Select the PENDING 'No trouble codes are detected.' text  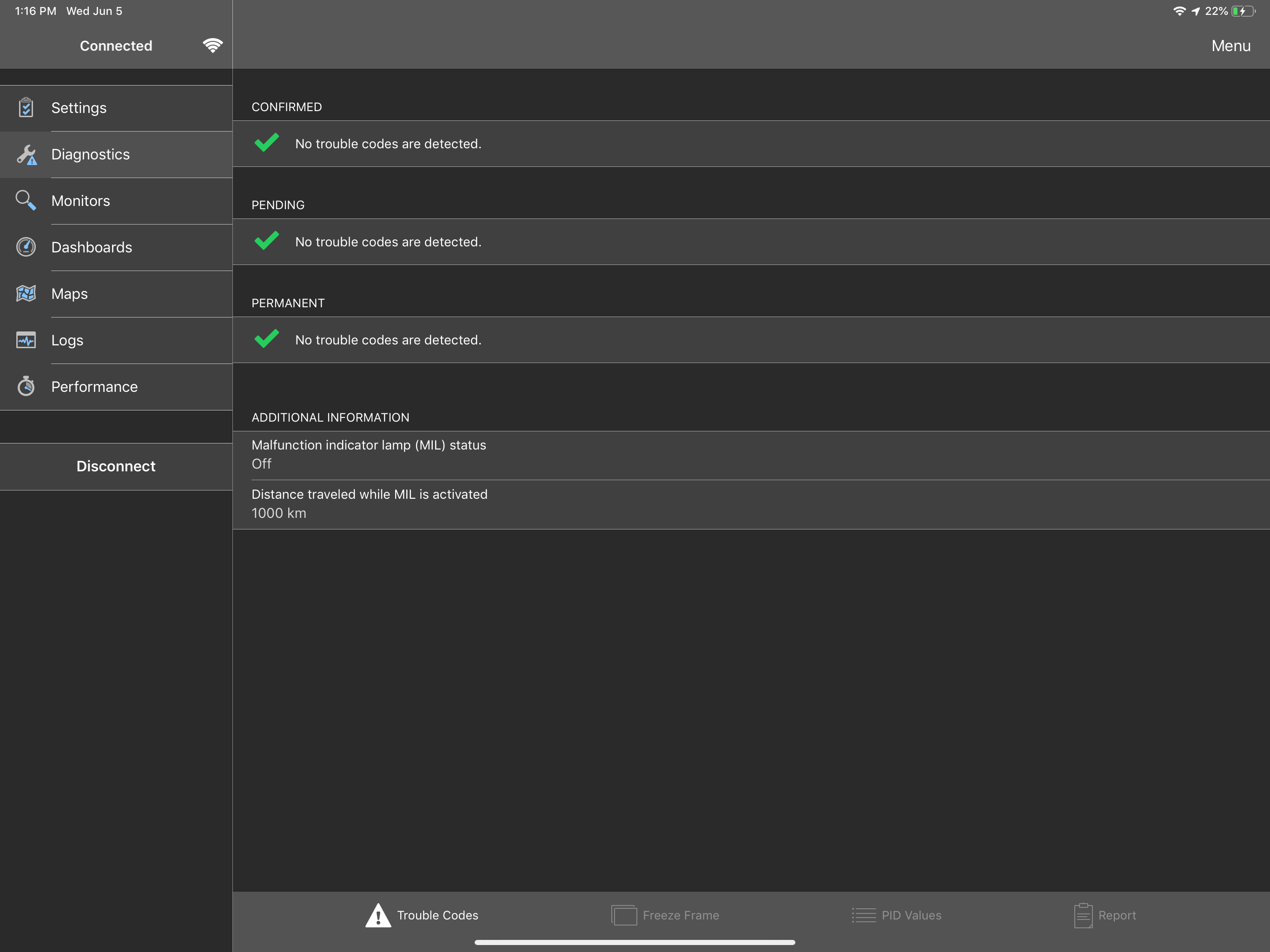[388, 242]
